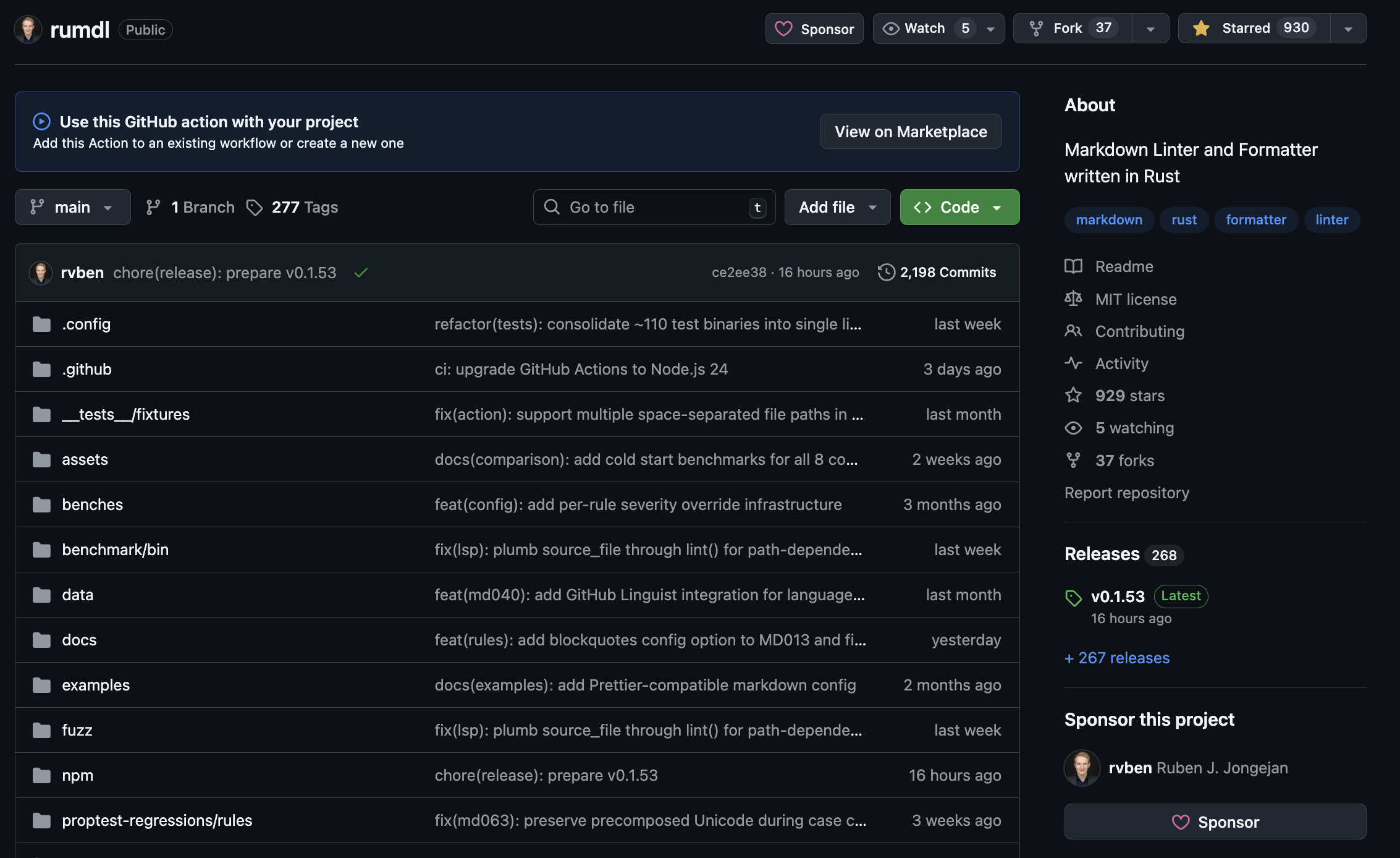Screen dimensions: 1400x858
Task: Click the tags label icon
Action: 255,208
